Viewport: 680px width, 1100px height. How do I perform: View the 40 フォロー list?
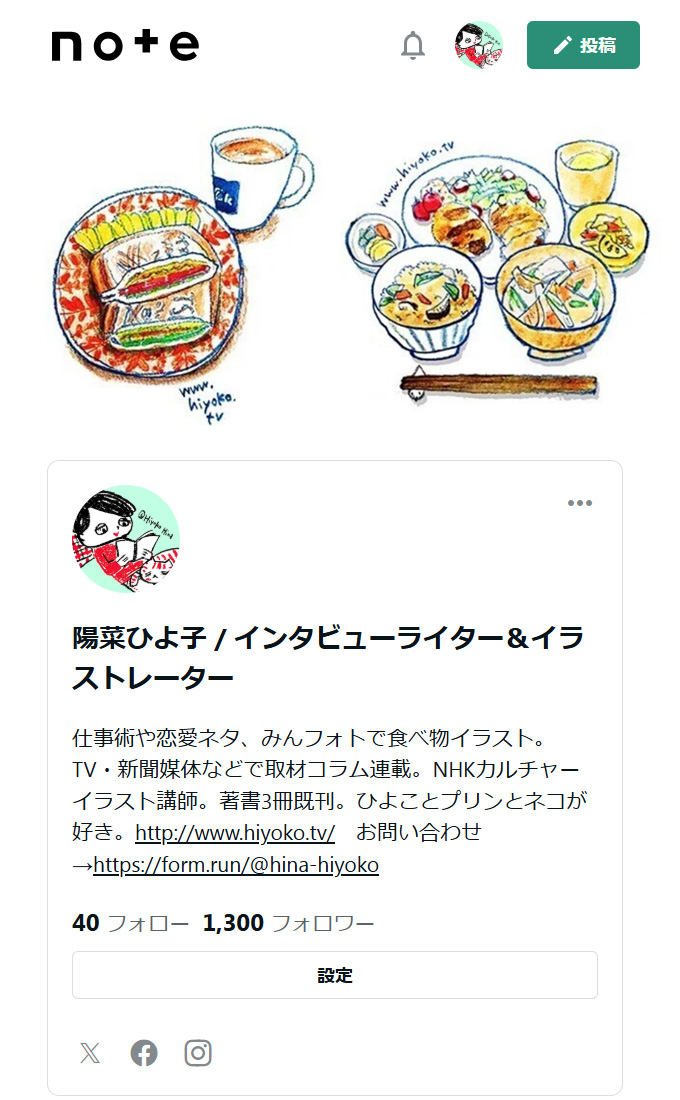pos(130,923)
